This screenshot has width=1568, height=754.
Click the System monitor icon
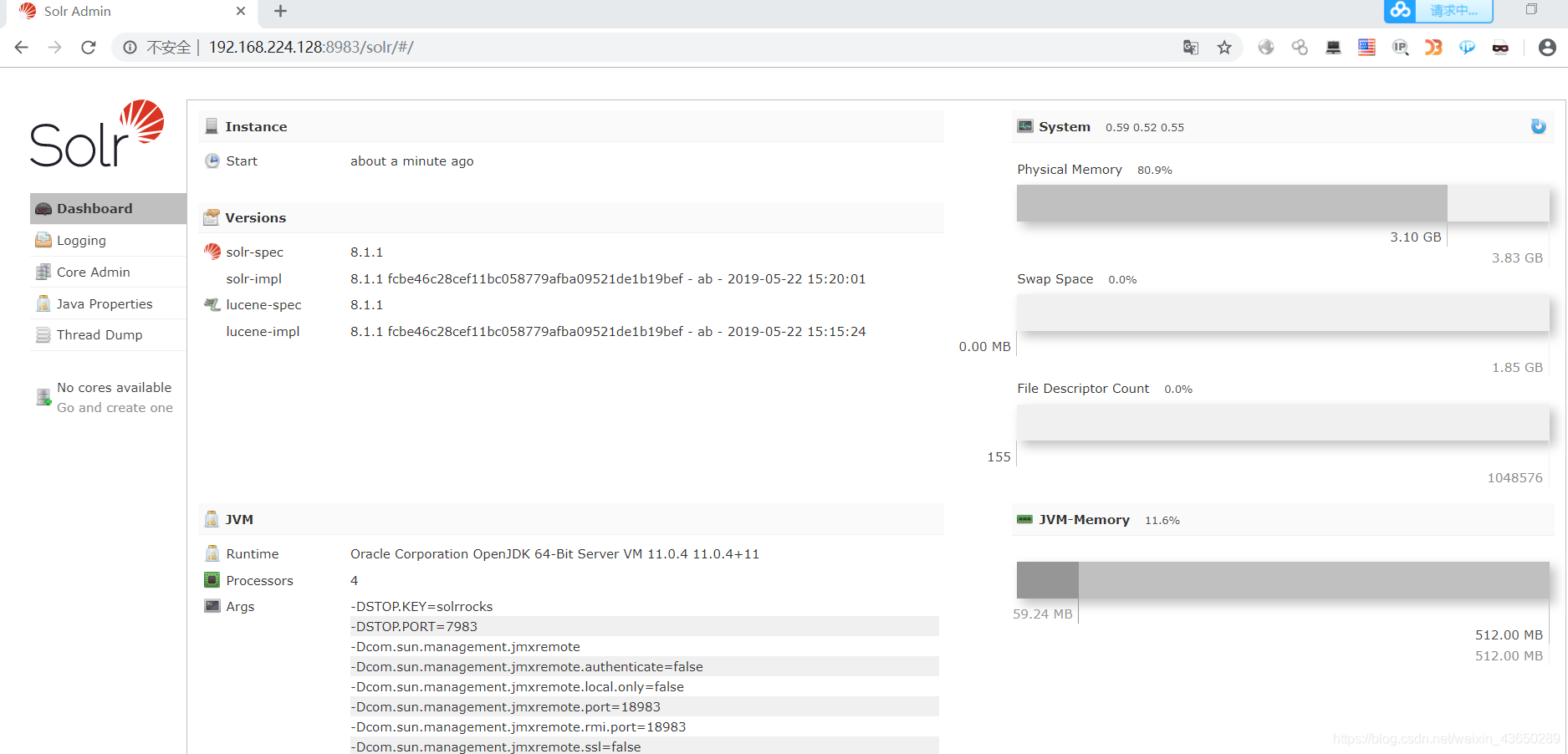tap(1025, 126)
